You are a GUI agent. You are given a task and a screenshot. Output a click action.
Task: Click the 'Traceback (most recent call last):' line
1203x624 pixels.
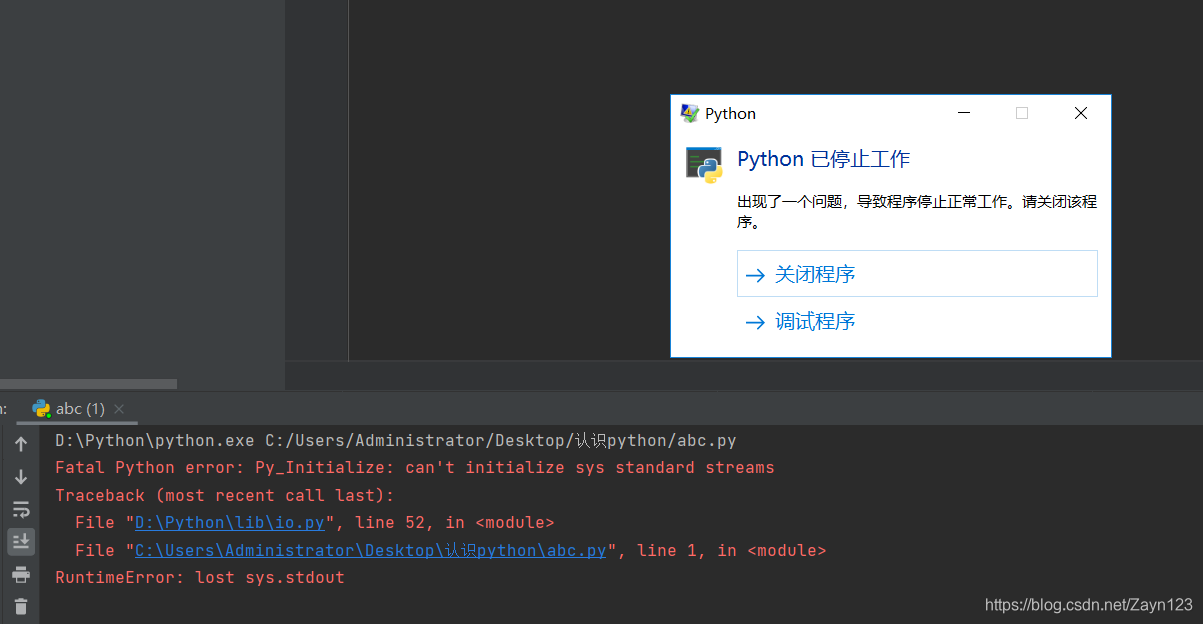(225, 496)
